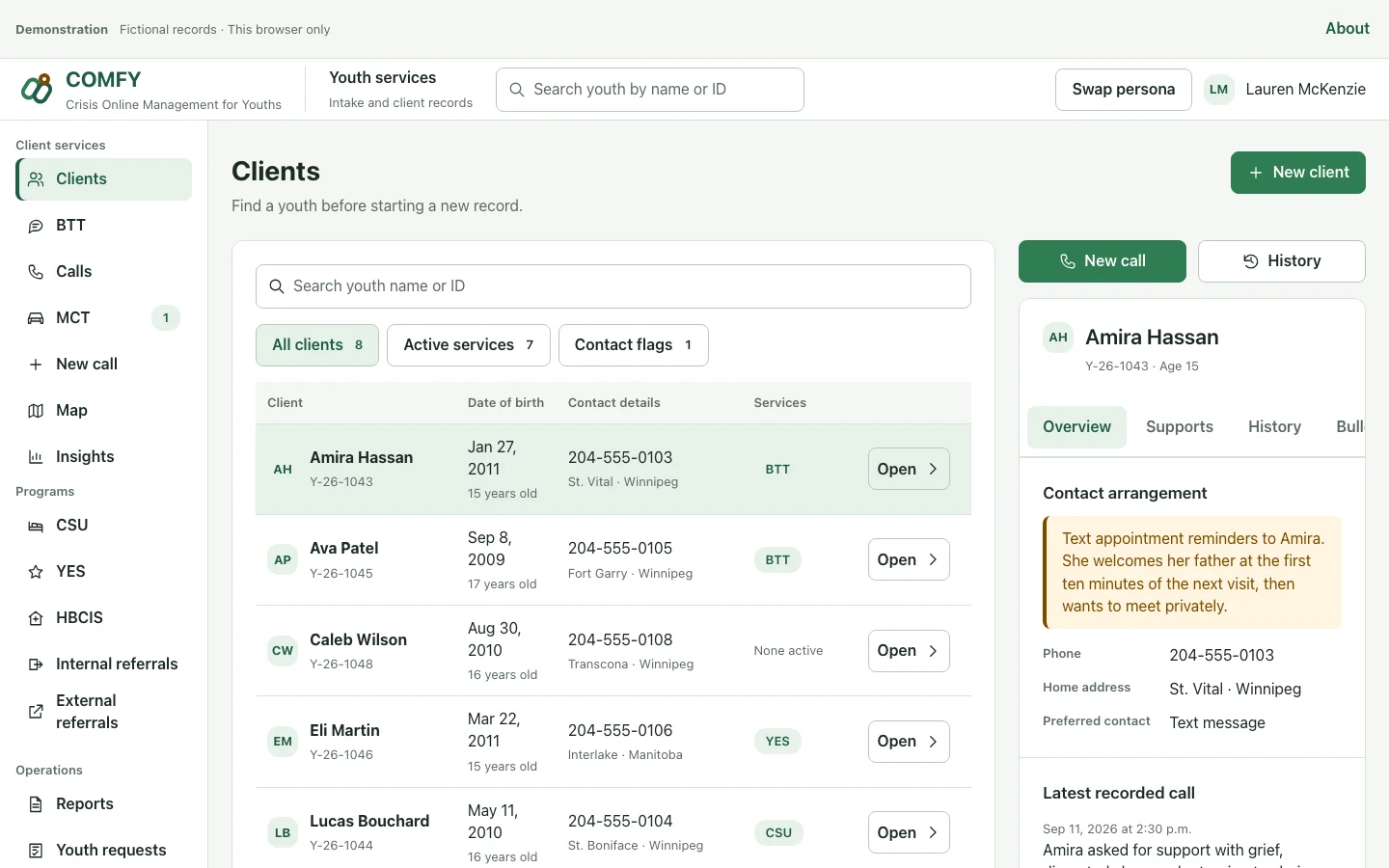Select the Calls phone icon in sidebar
This screenshot has height=868, width=1389.
[36, 272]
